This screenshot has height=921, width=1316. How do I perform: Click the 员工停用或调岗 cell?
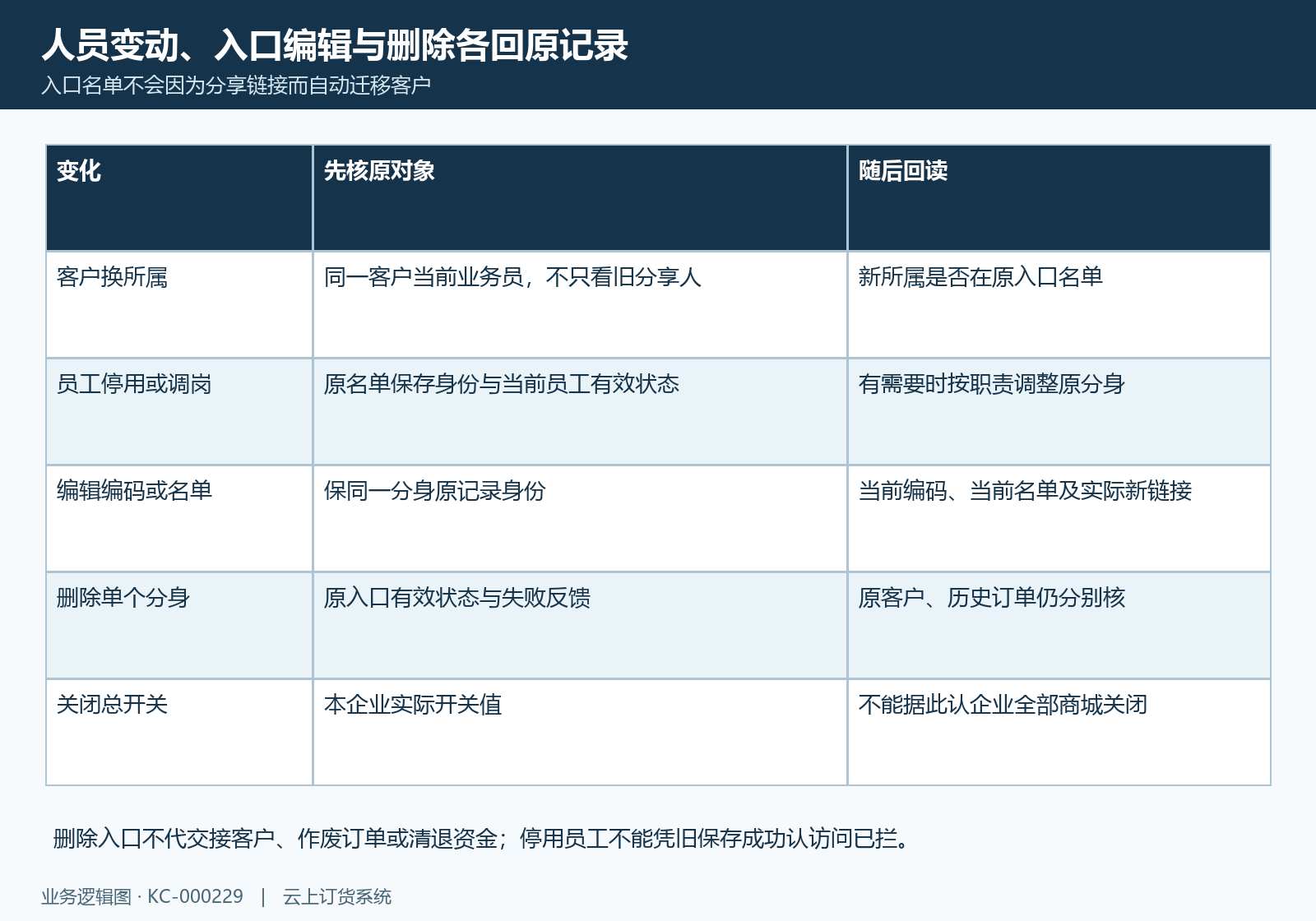[x=179, y=412]
